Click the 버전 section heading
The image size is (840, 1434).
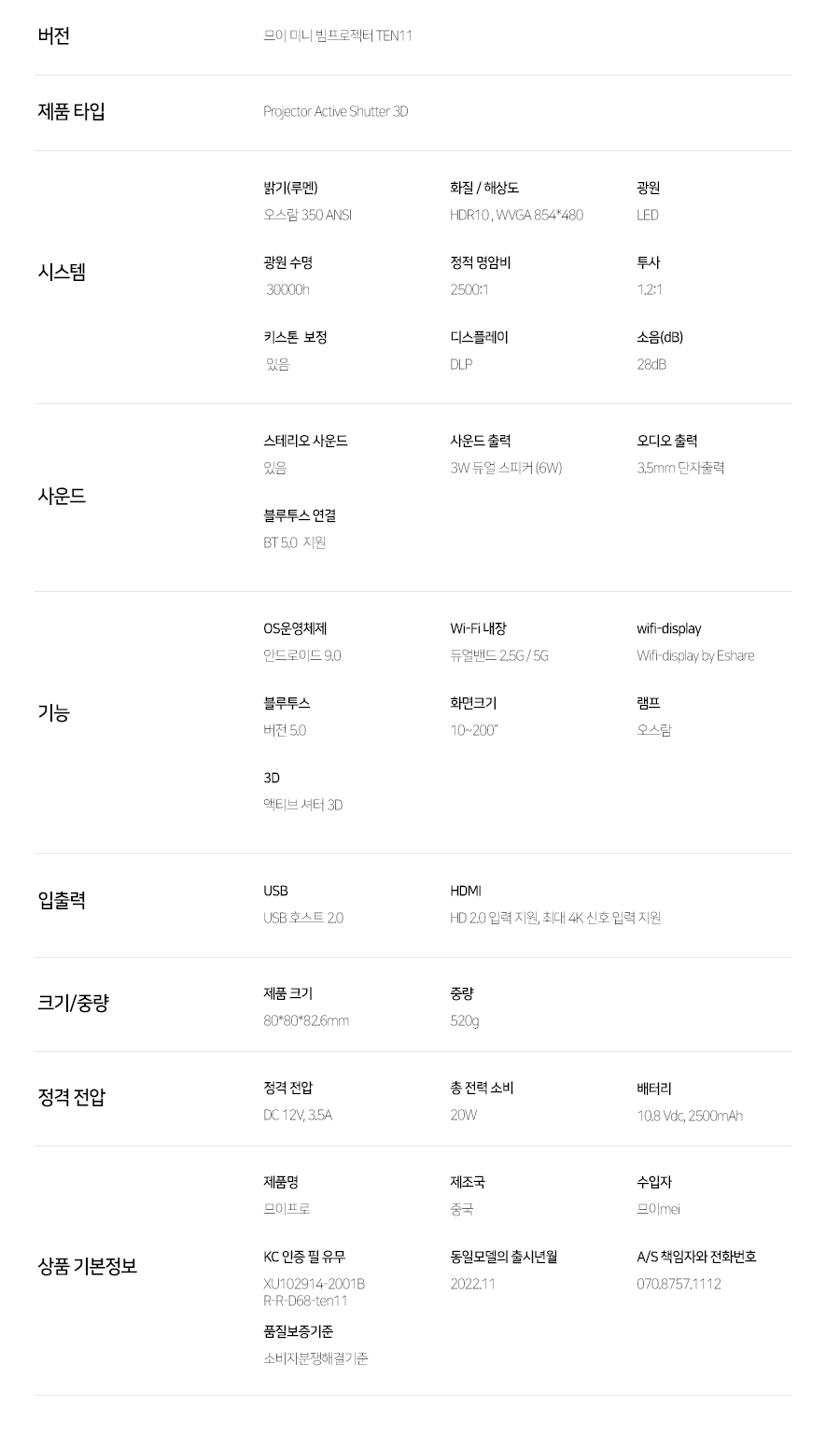pyautogui.click(x=53, y=36)
